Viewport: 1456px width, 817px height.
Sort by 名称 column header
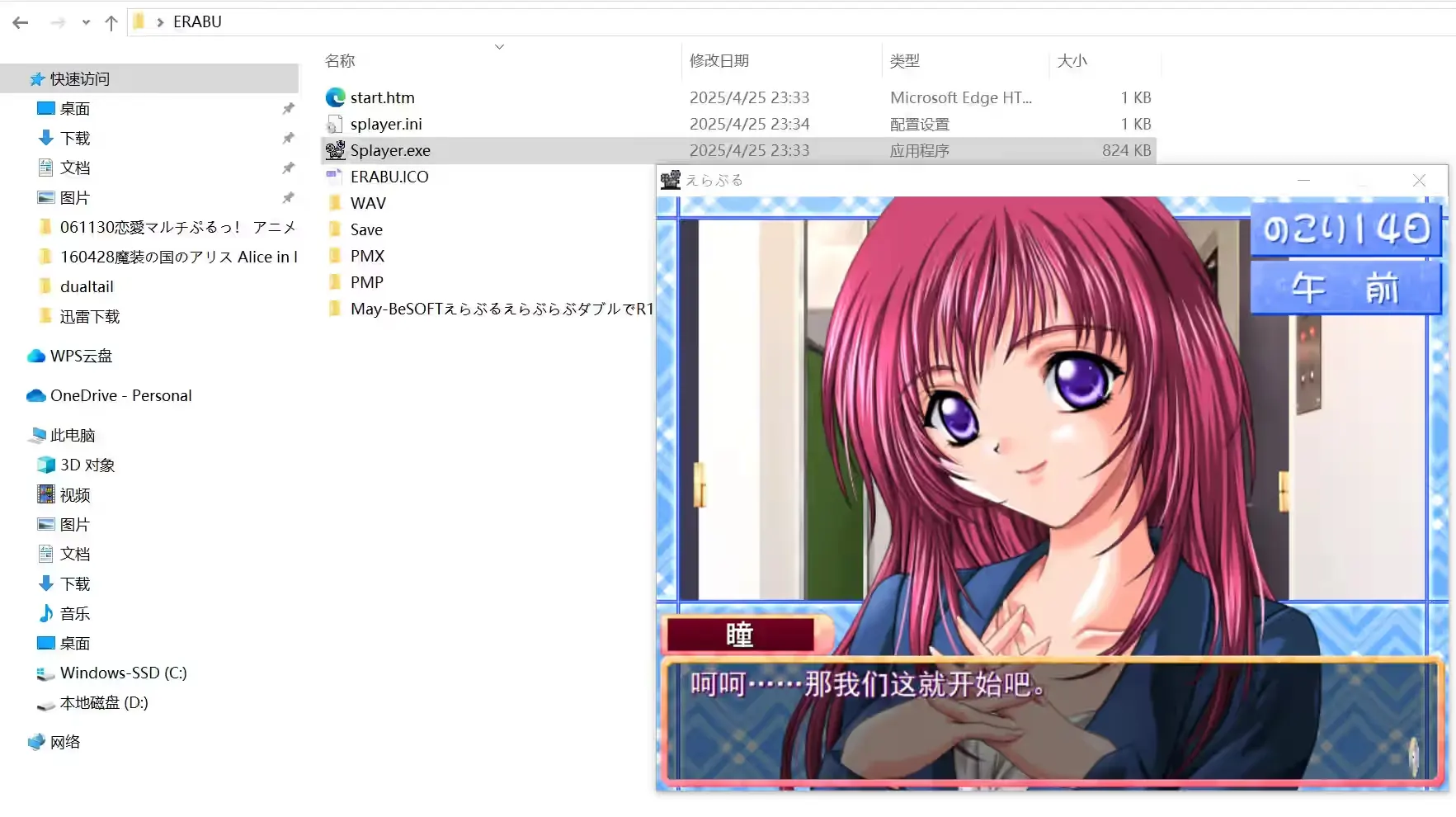[x=340, y=61]
